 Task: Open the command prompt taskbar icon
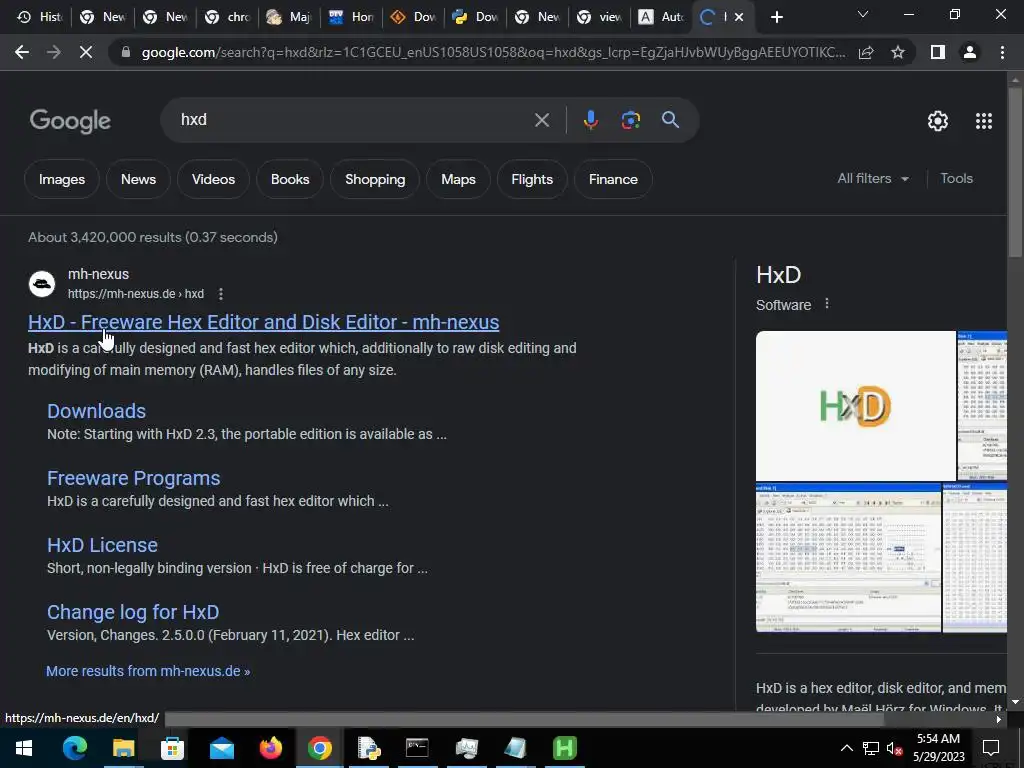pyautogui.click(x=417, y=748)
